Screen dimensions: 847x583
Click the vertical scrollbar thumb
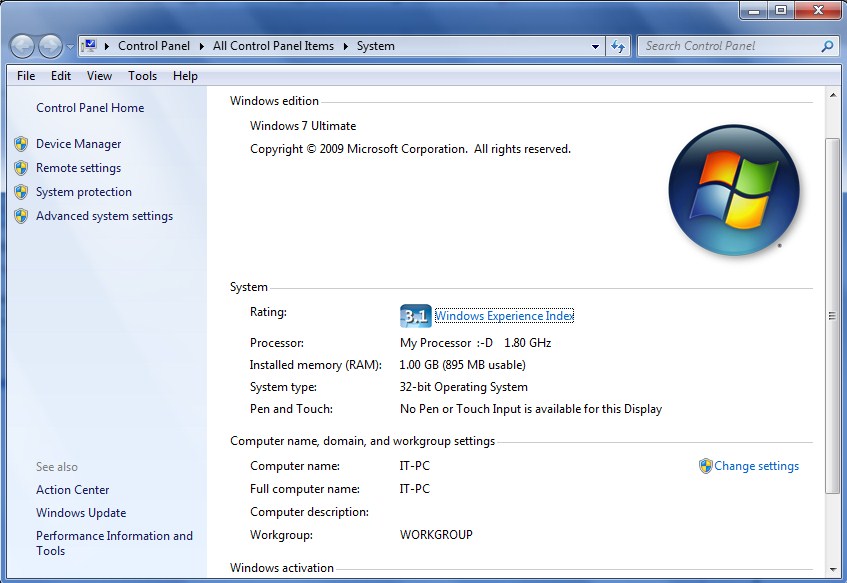point(832,316)
